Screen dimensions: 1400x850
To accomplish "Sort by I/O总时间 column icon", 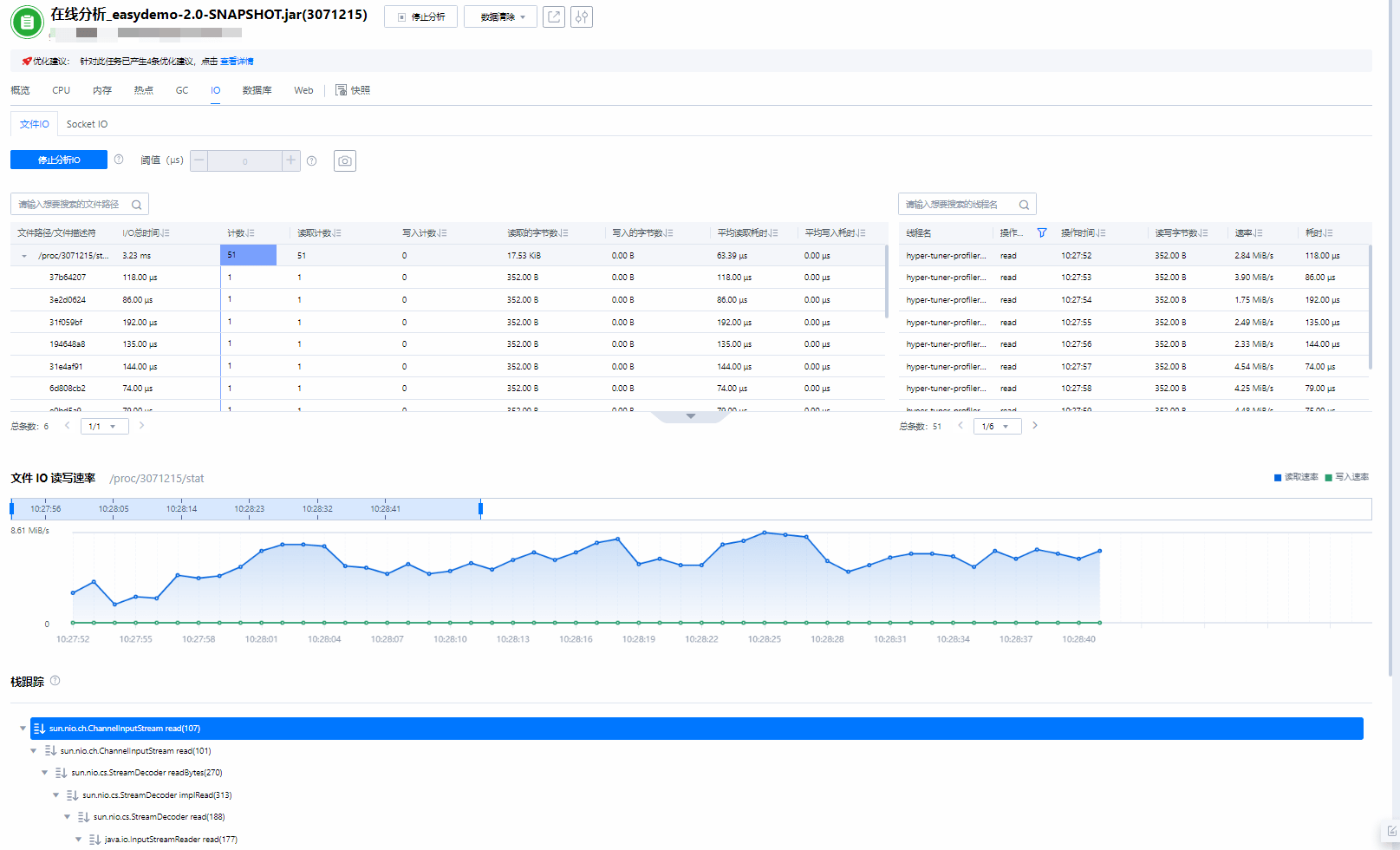I will [165, 233].
